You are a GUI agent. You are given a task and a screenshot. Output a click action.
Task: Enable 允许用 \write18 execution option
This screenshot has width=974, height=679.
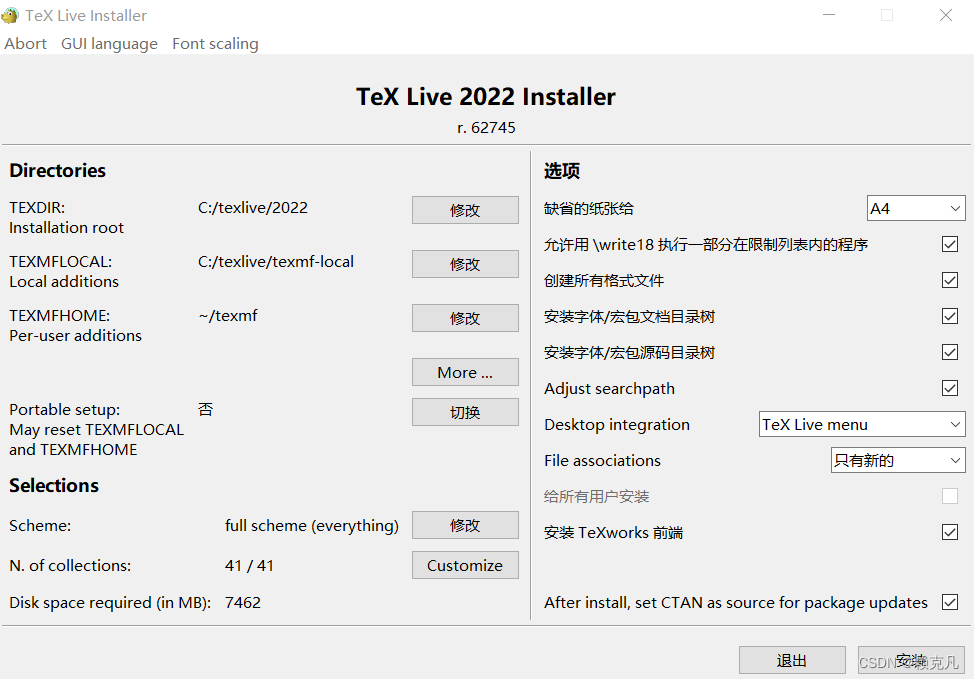coord(949,244)
